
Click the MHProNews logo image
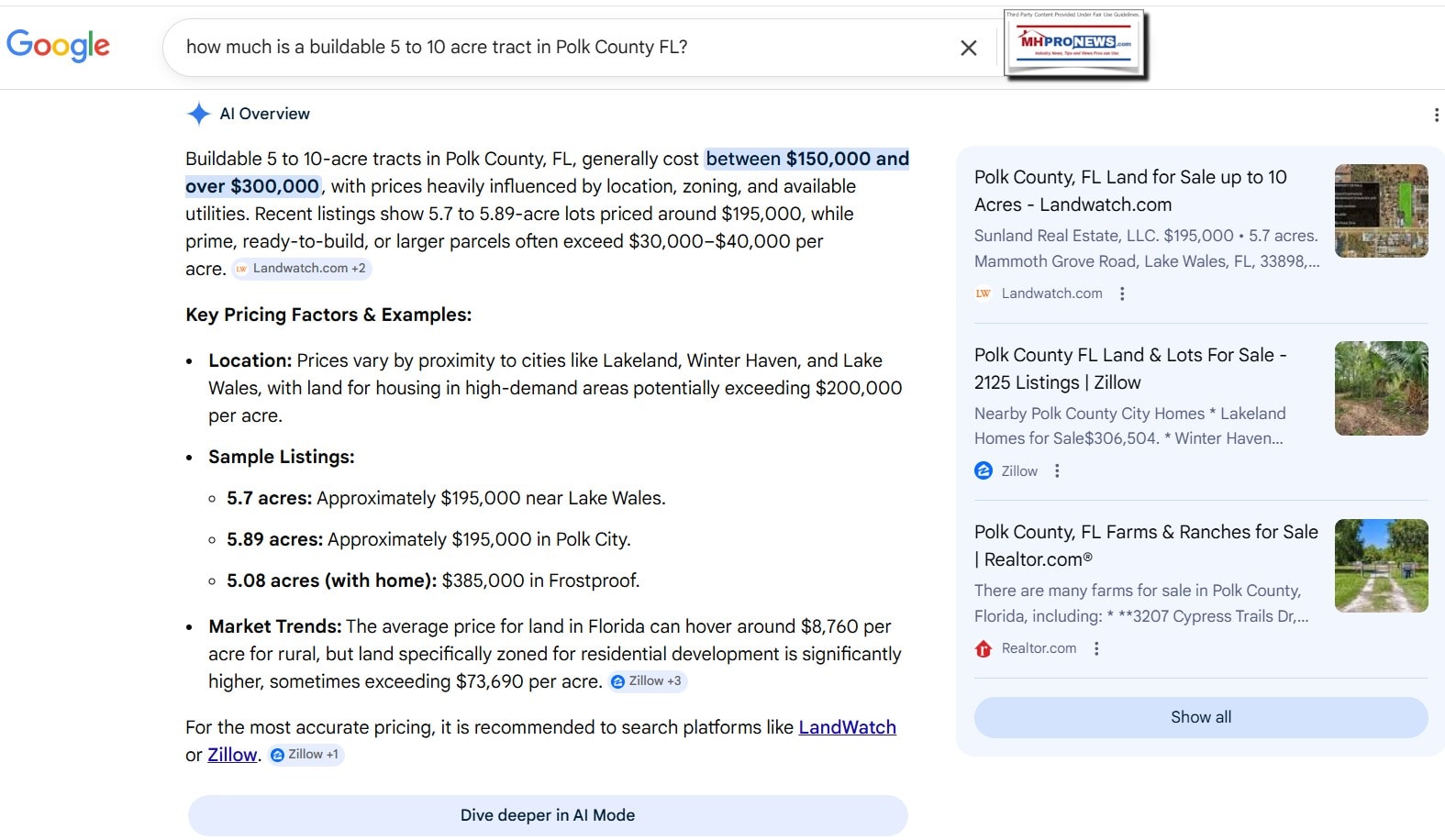click(x=1075, y=43)
